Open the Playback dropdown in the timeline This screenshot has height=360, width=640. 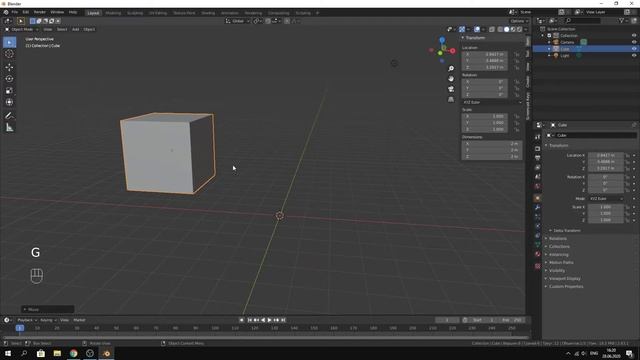(27, 320)
